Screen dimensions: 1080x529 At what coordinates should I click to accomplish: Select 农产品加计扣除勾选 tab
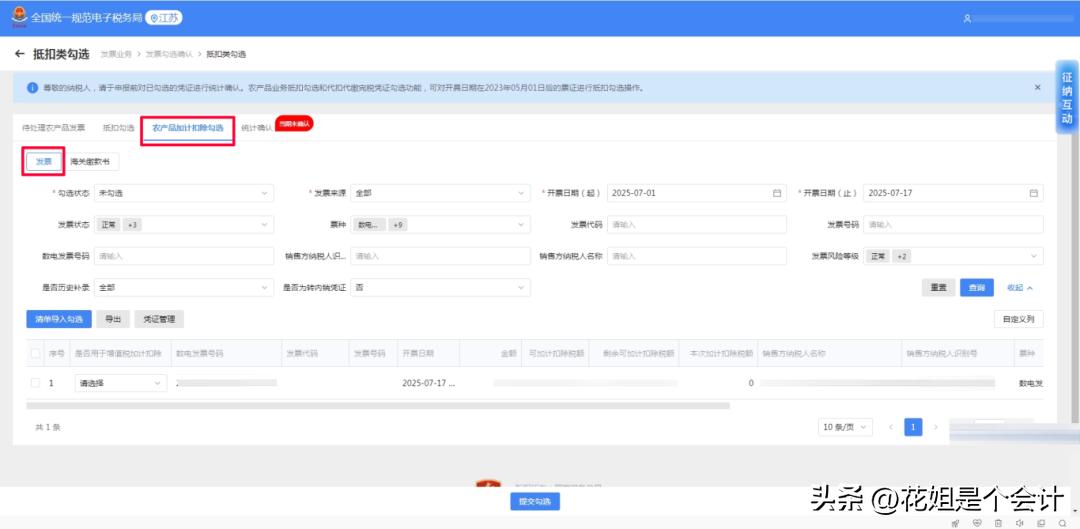[x=188, y=128]
